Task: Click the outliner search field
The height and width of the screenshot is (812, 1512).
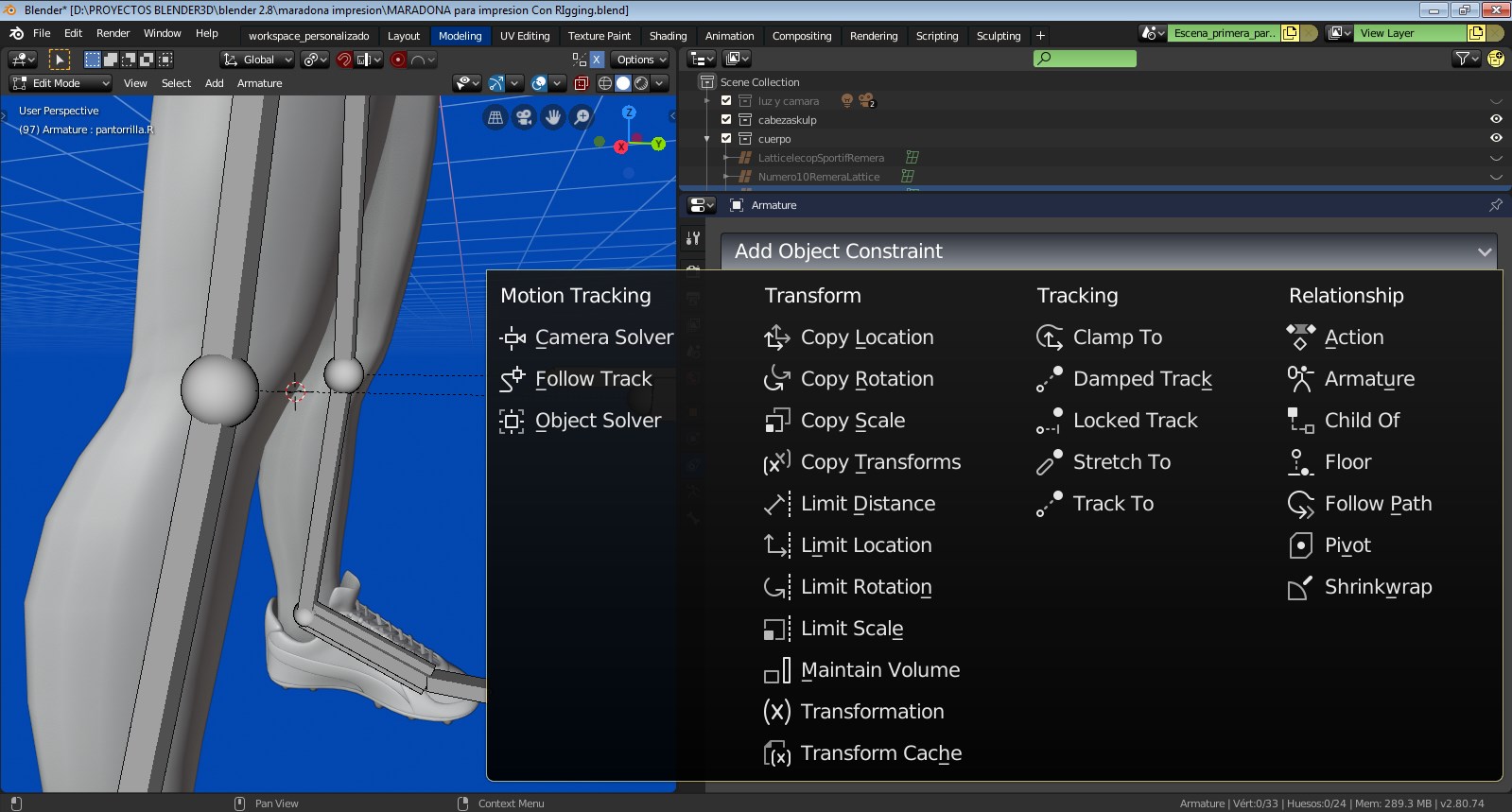Action: point(1085,59)
